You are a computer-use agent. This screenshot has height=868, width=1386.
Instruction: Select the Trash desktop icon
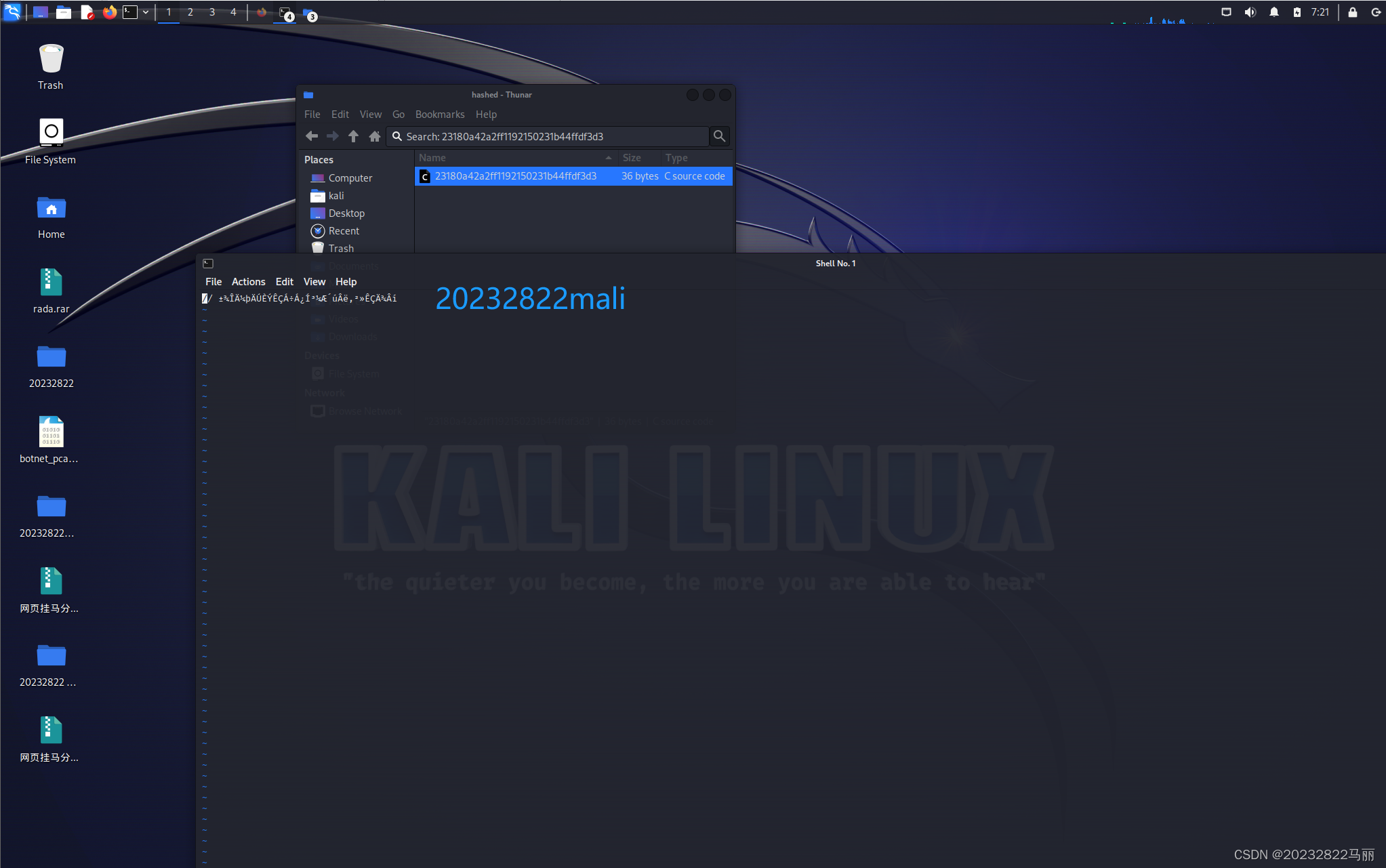click(x=51, y=66)
